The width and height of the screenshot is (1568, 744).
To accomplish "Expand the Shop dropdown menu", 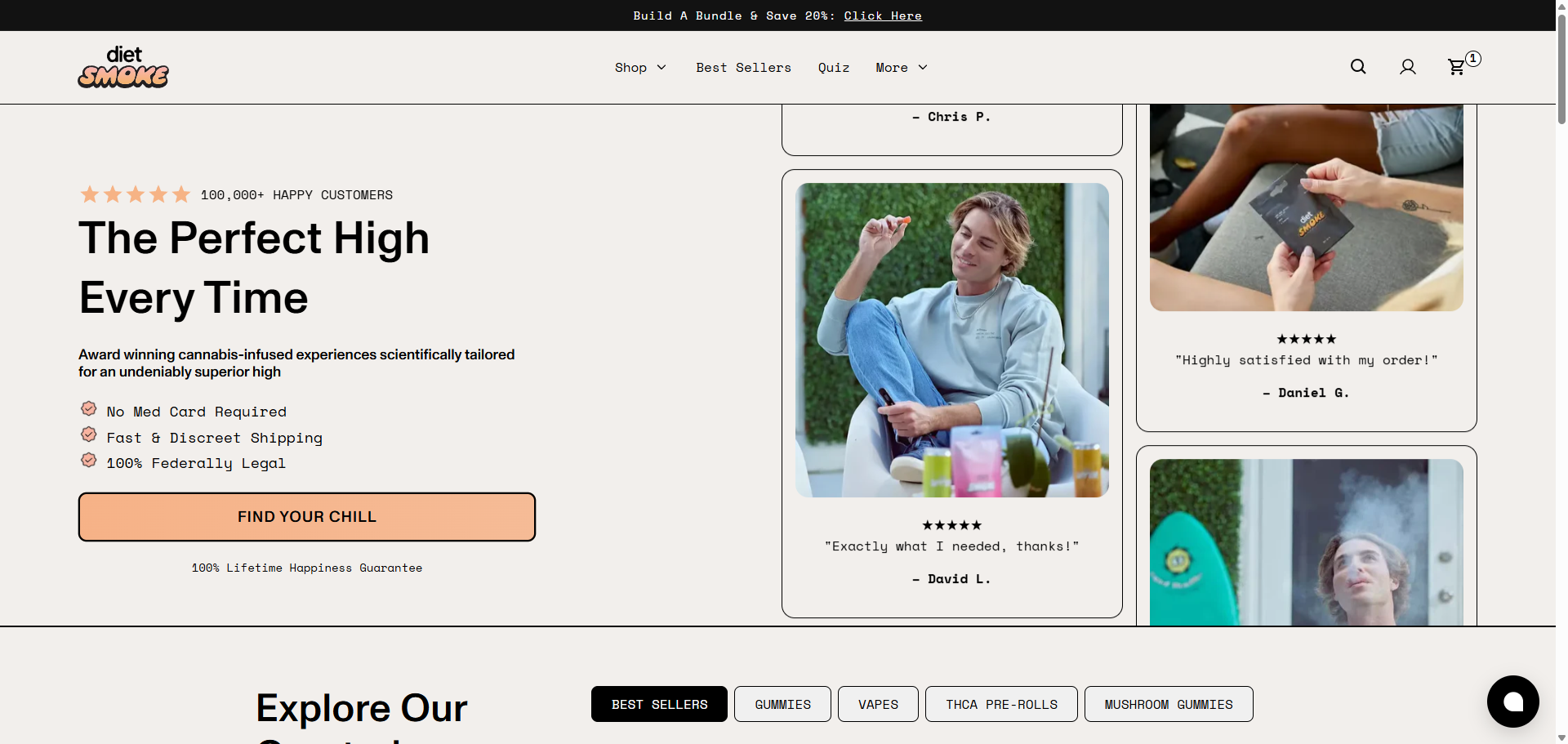I will 640,68.
